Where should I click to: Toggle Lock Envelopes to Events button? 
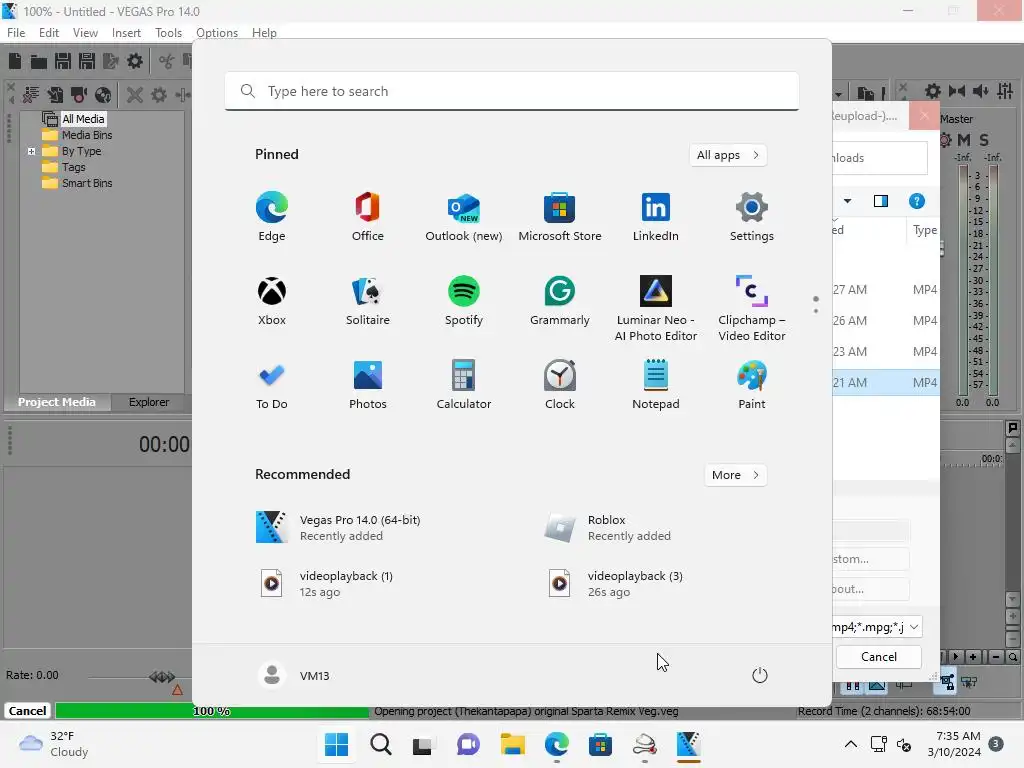coord(947,683)
